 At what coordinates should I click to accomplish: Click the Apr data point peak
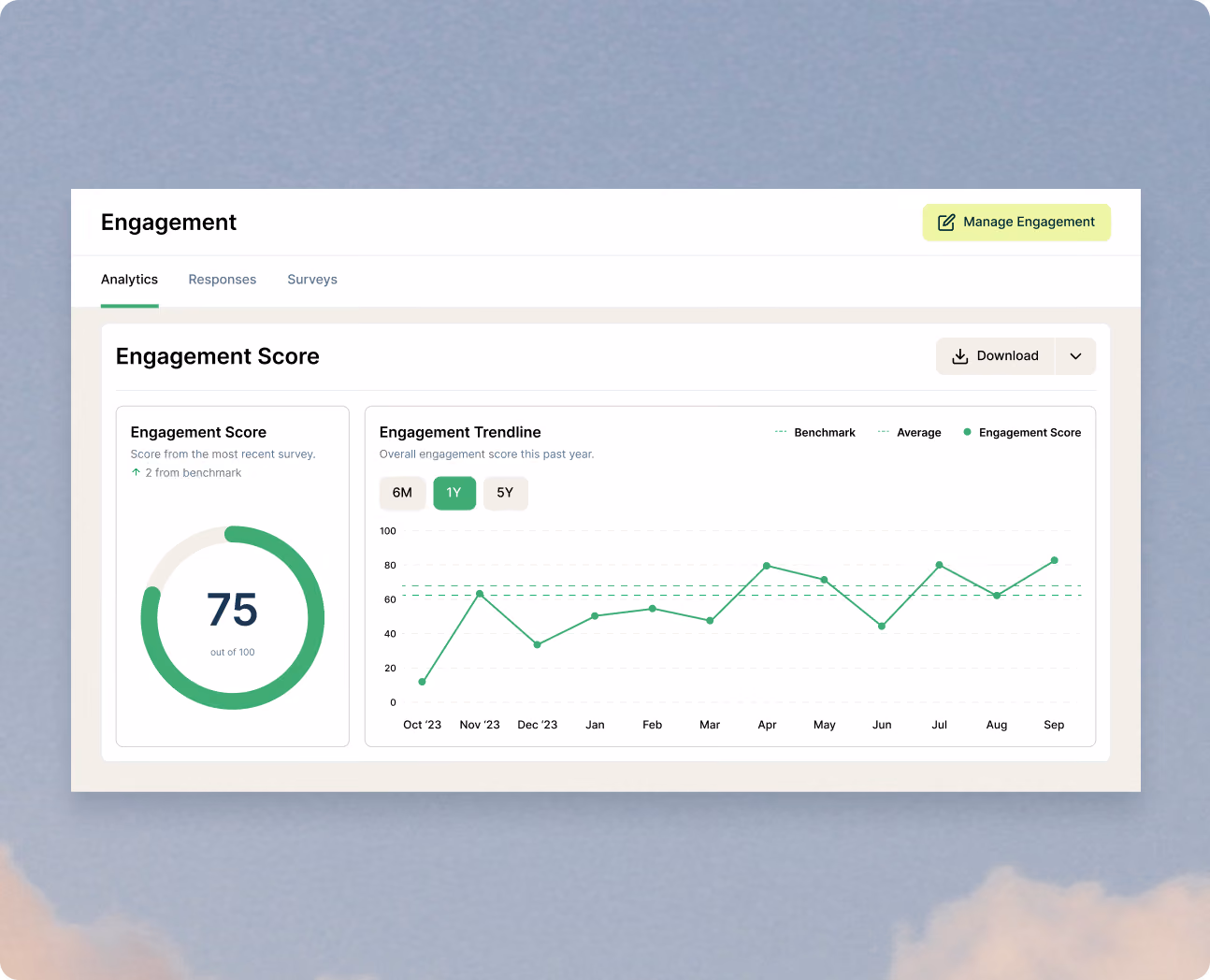coord(767,566)
